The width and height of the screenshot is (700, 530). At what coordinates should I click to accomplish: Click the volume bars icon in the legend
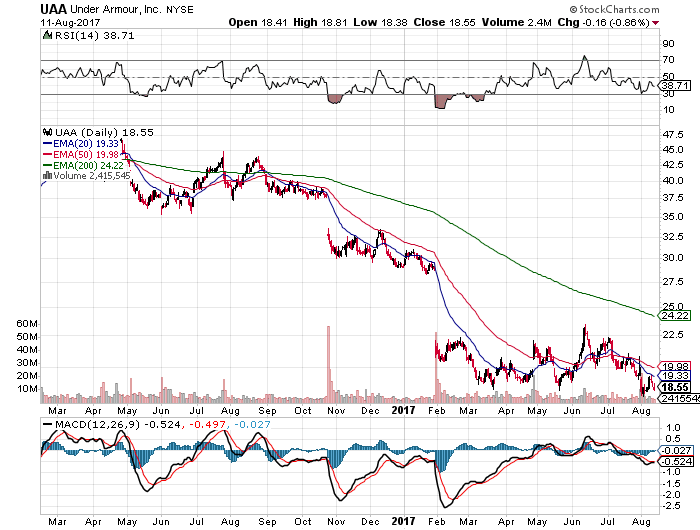click(x=47, y=175)
